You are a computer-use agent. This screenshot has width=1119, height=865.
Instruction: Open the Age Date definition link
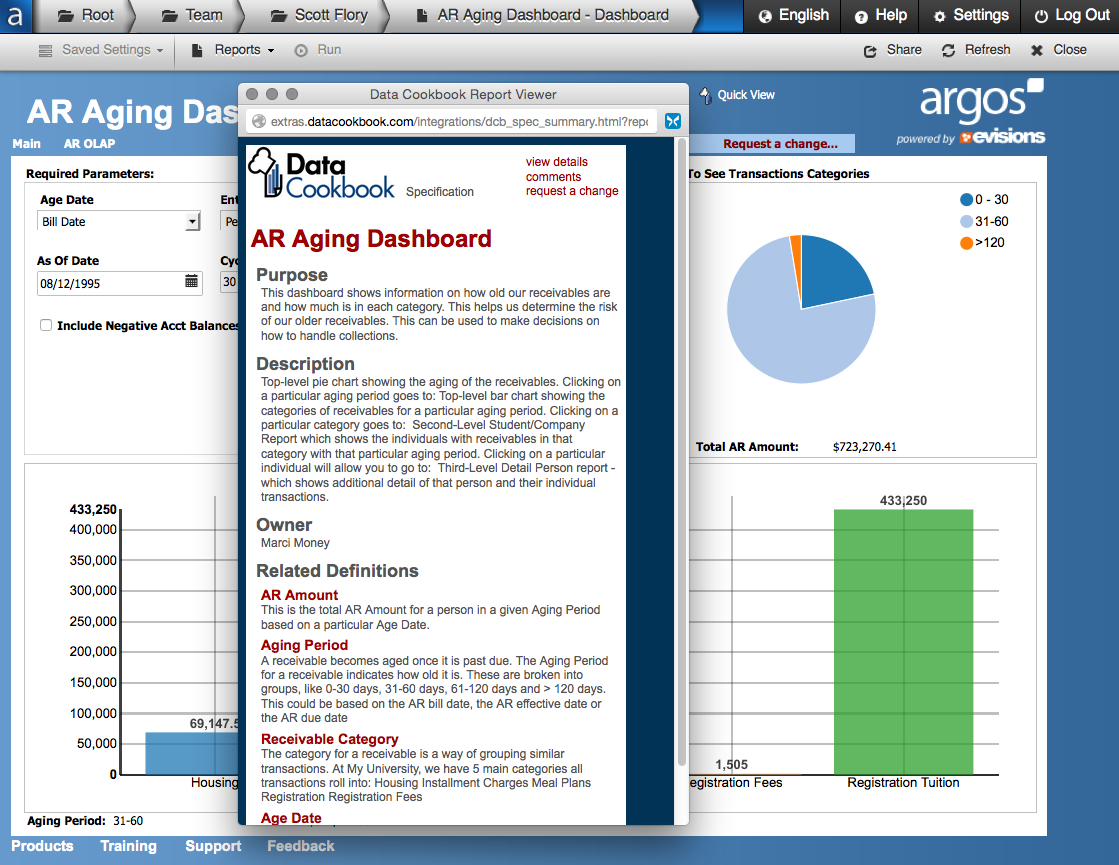(290, 818)
